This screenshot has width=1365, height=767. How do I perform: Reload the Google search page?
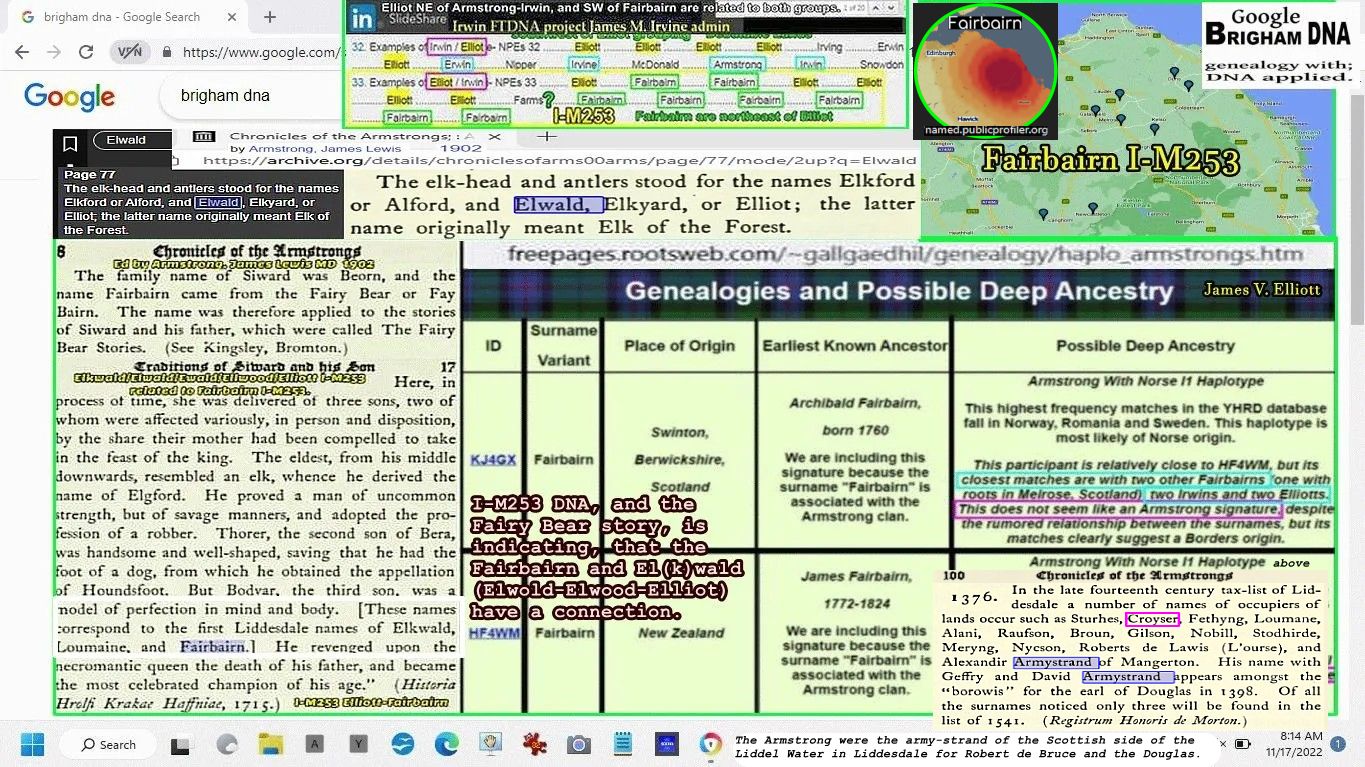[x=86, y=52]
